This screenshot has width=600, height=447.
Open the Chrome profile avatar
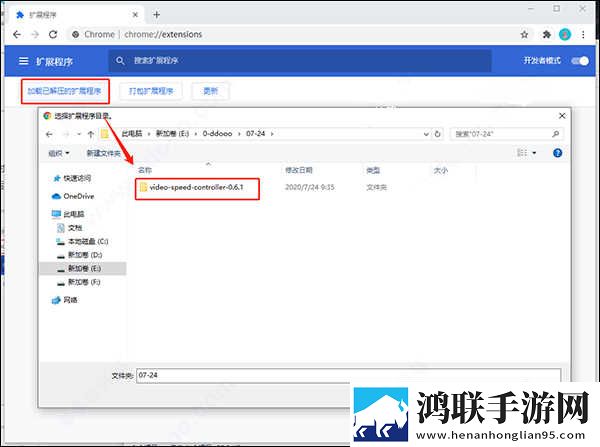pyautogui.click(x=565, y=35)
